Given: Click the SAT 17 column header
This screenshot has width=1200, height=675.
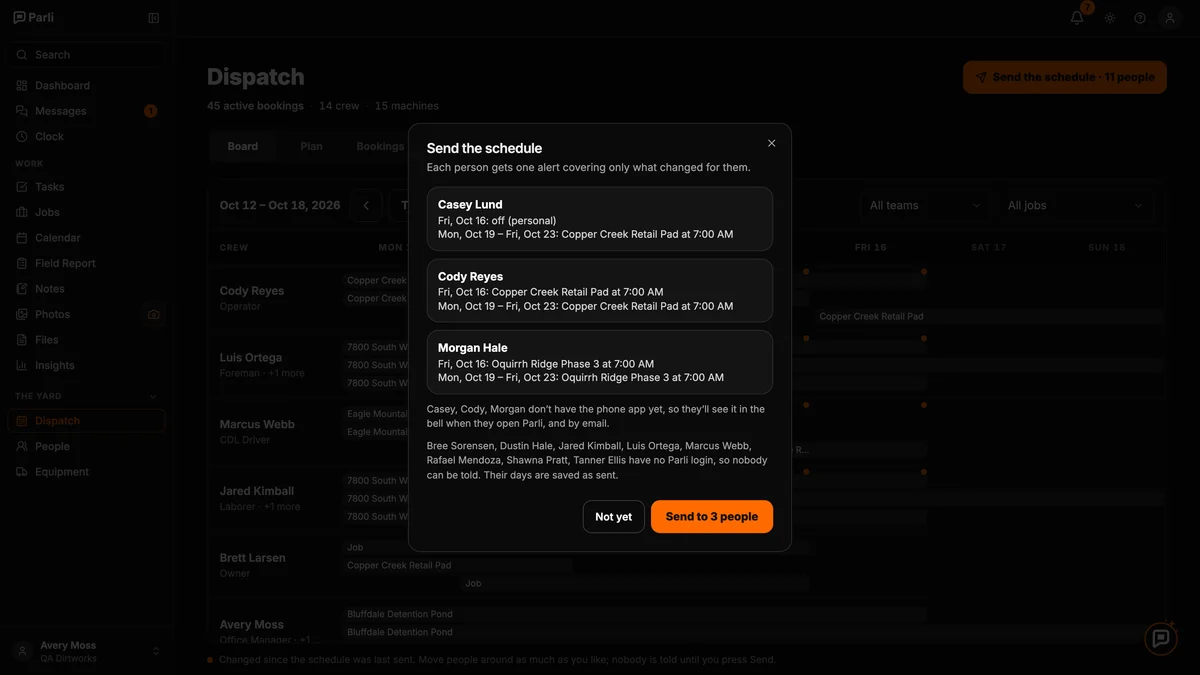Looking at the screenshot, I should (x=988, y=247).
